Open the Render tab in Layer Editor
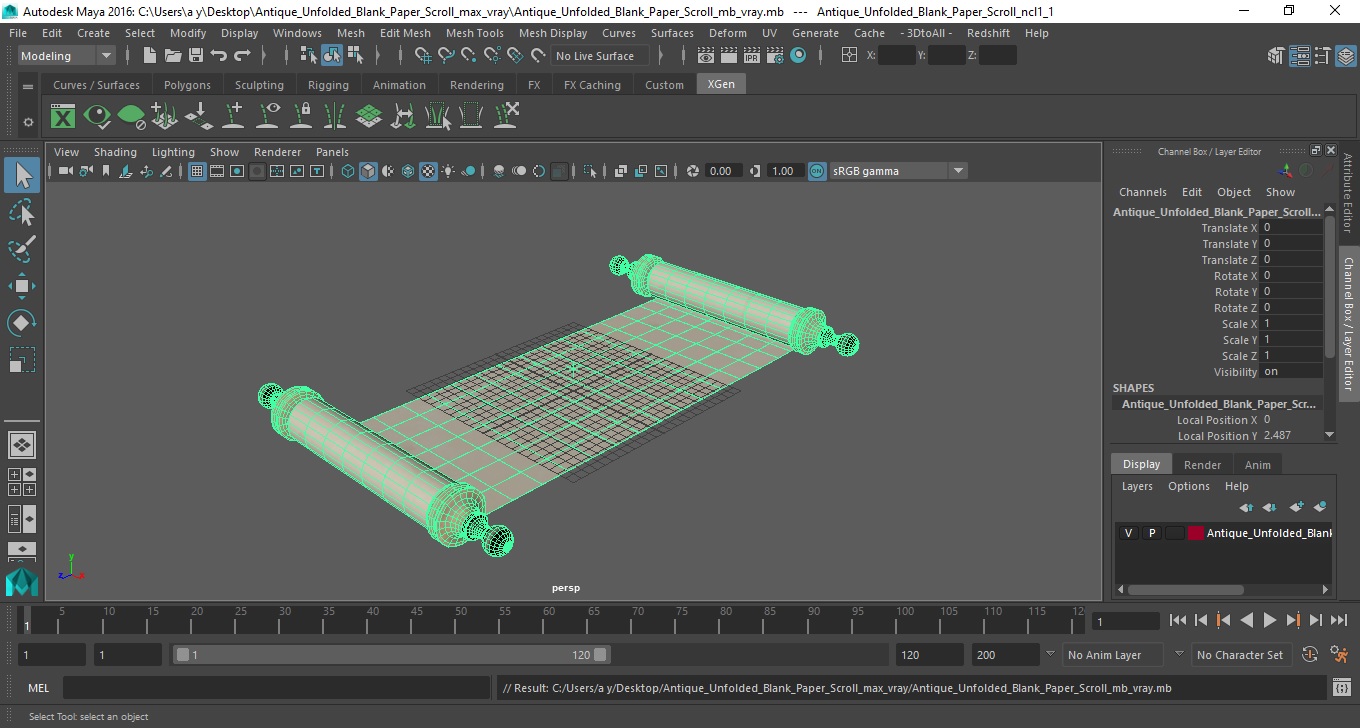The width and height of the screenshot is (1360, 728). click(1202, 465)
